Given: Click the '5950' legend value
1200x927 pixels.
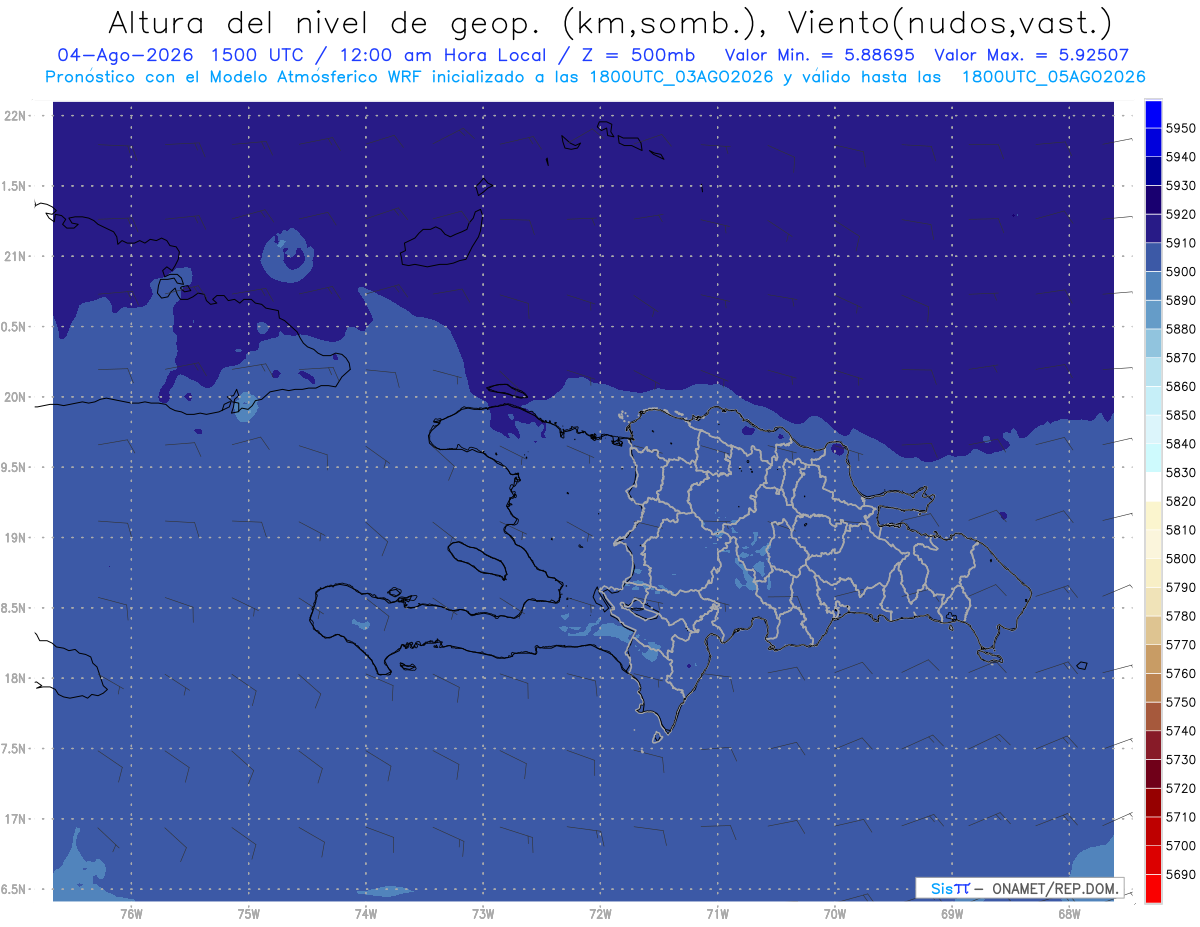Looking at the screenshot, I should (x=1181, y=128).
